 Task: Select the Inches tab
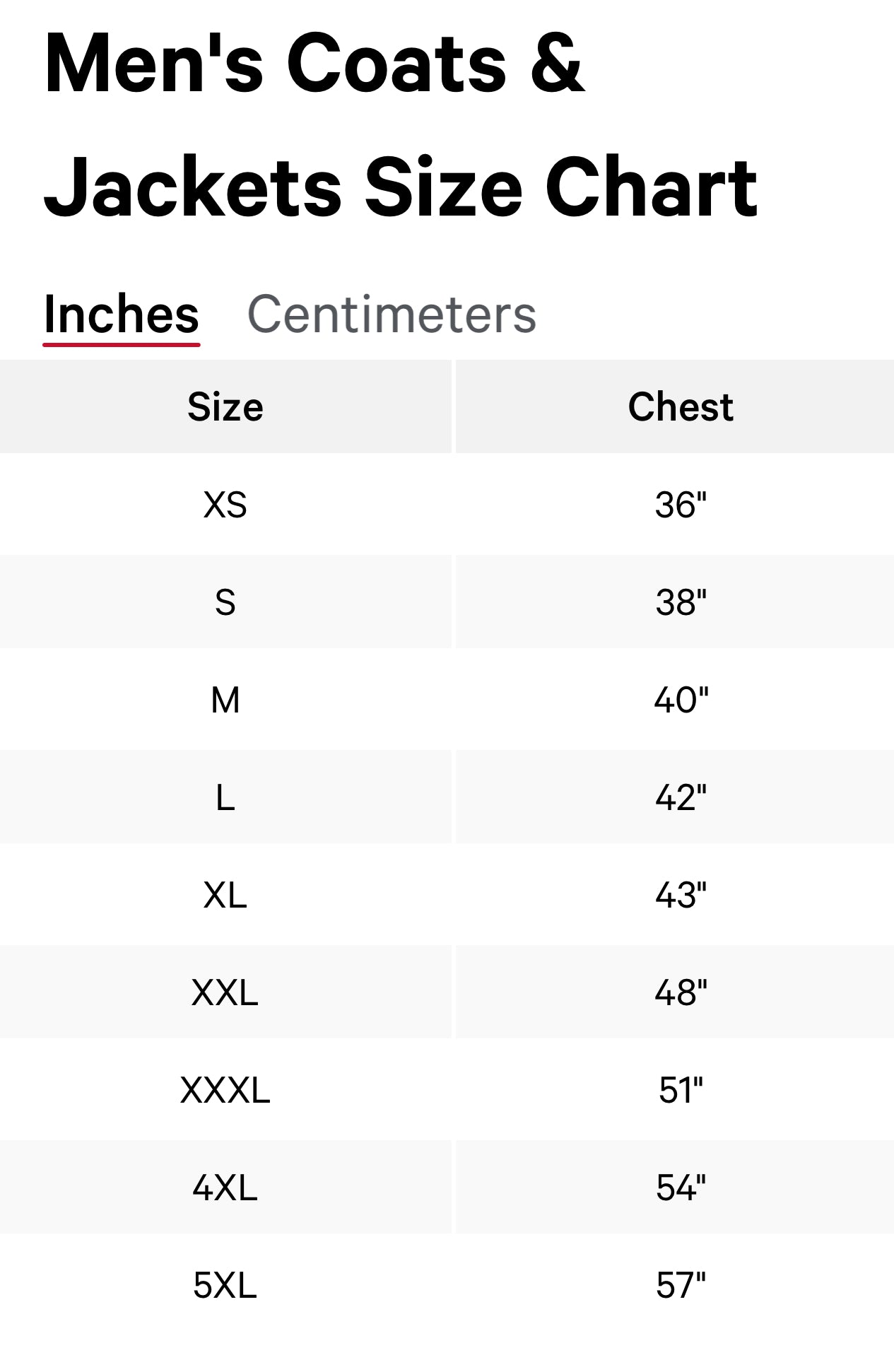click(121, 315)
